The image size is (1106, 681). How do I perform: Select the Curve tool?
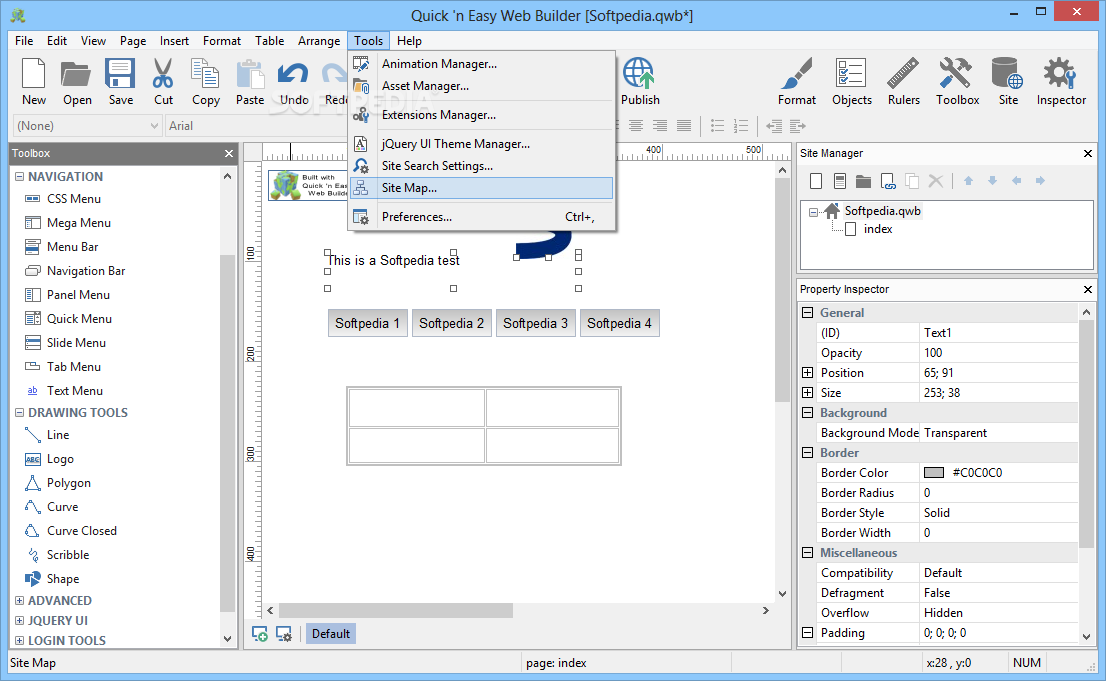point(62,507)
